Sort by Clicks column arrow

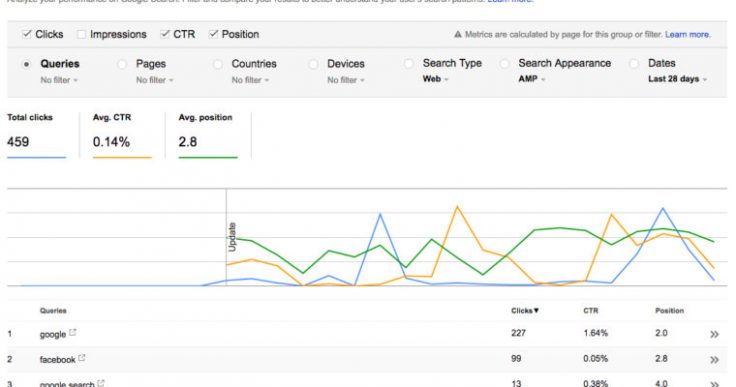click(536, 310)
